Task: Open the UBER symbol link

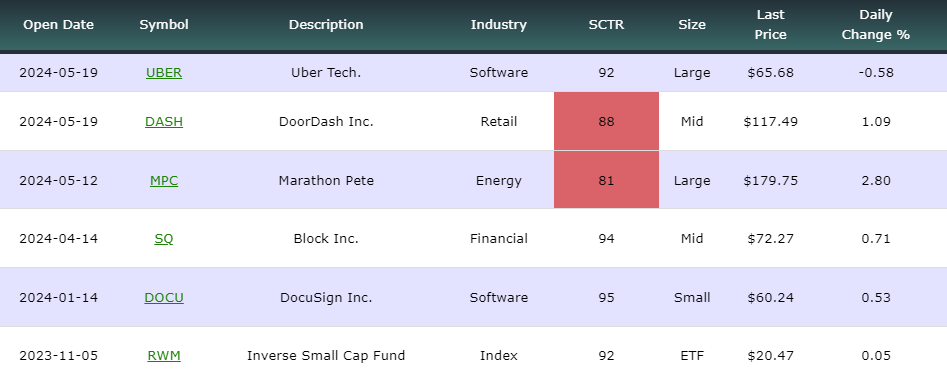Action: pos(164,72)
